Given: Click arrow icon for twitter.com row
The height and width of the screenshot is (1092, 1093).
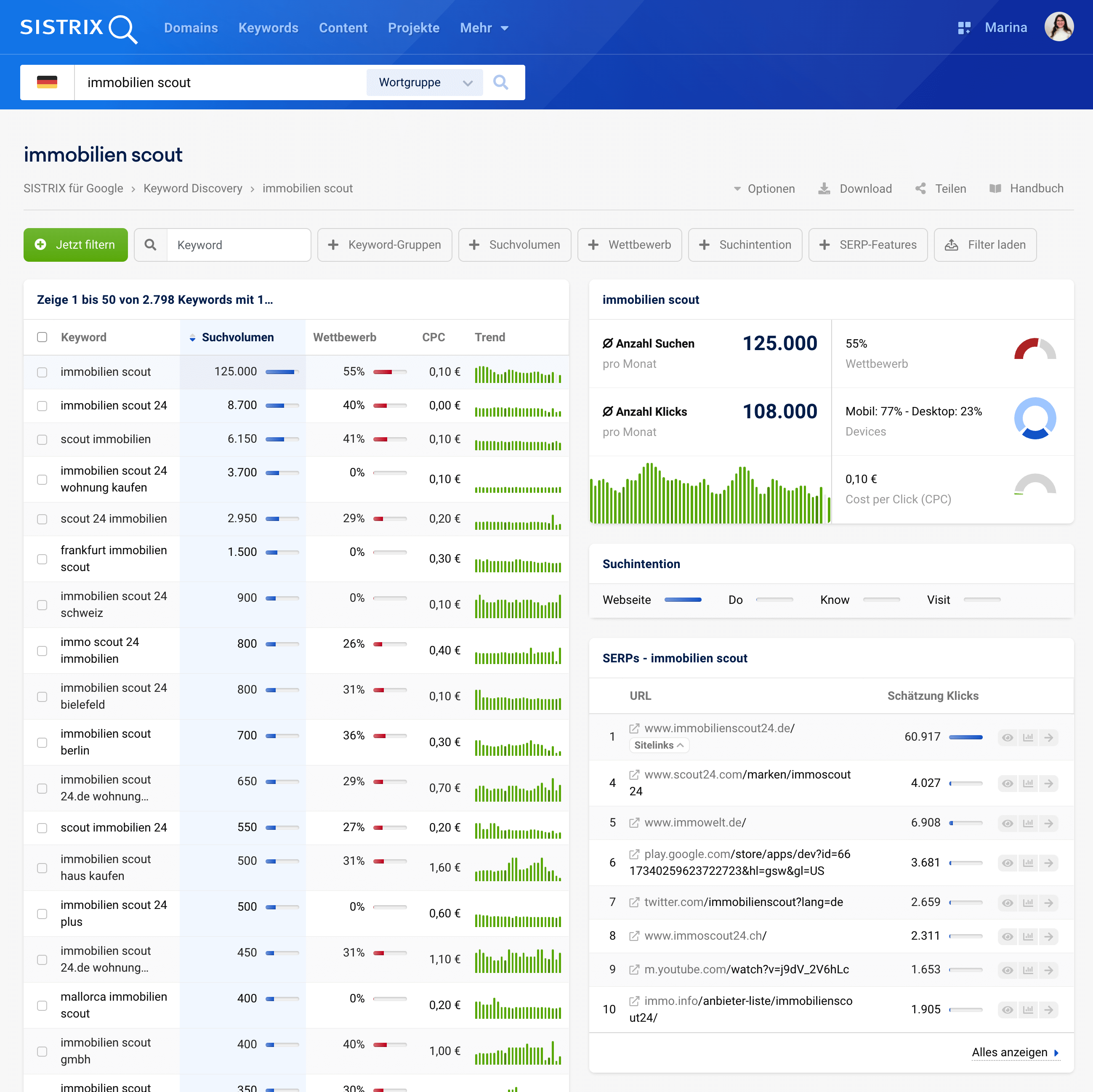Looking at the screenshot, I should point(1048,903).
